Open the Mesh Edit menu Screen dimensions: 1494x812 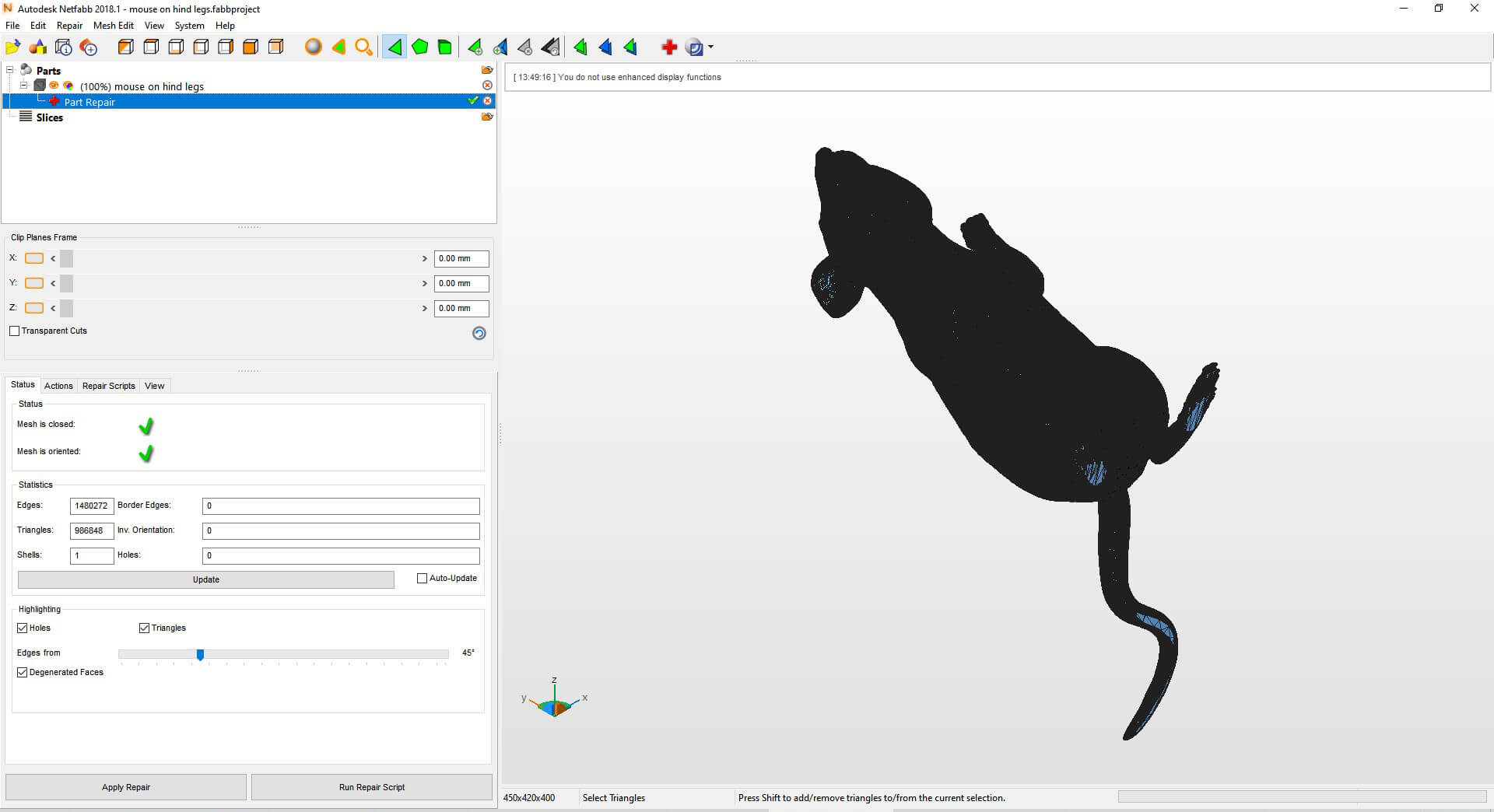click(x=113, y=26)
